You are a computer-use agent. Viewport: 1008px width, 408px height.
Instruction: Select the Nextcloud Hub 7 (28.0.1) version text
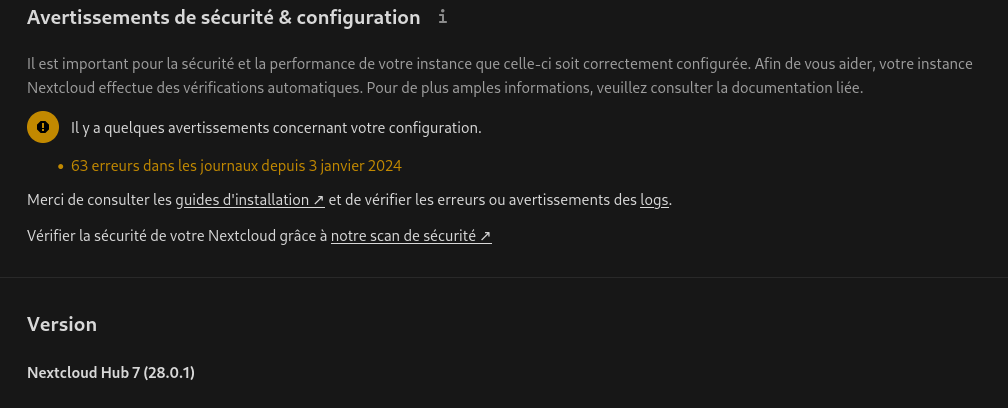[111, 373]
